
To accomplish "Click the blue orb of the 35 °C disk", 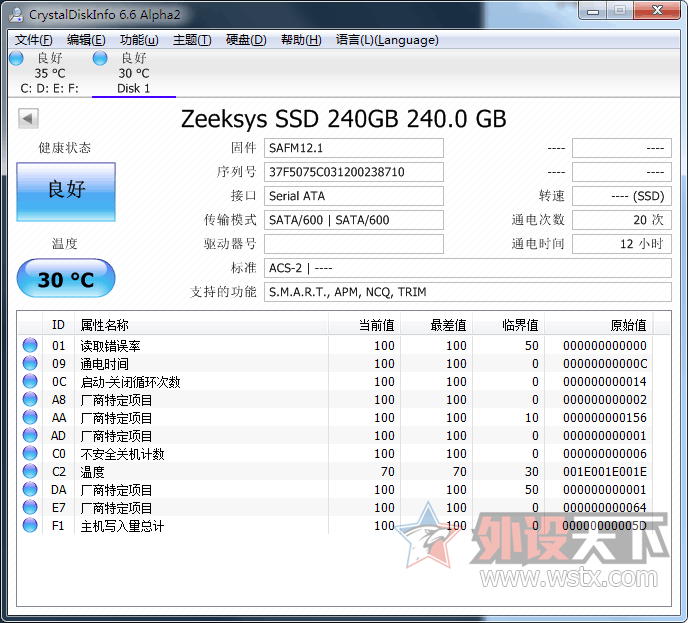I will (16, 58).
